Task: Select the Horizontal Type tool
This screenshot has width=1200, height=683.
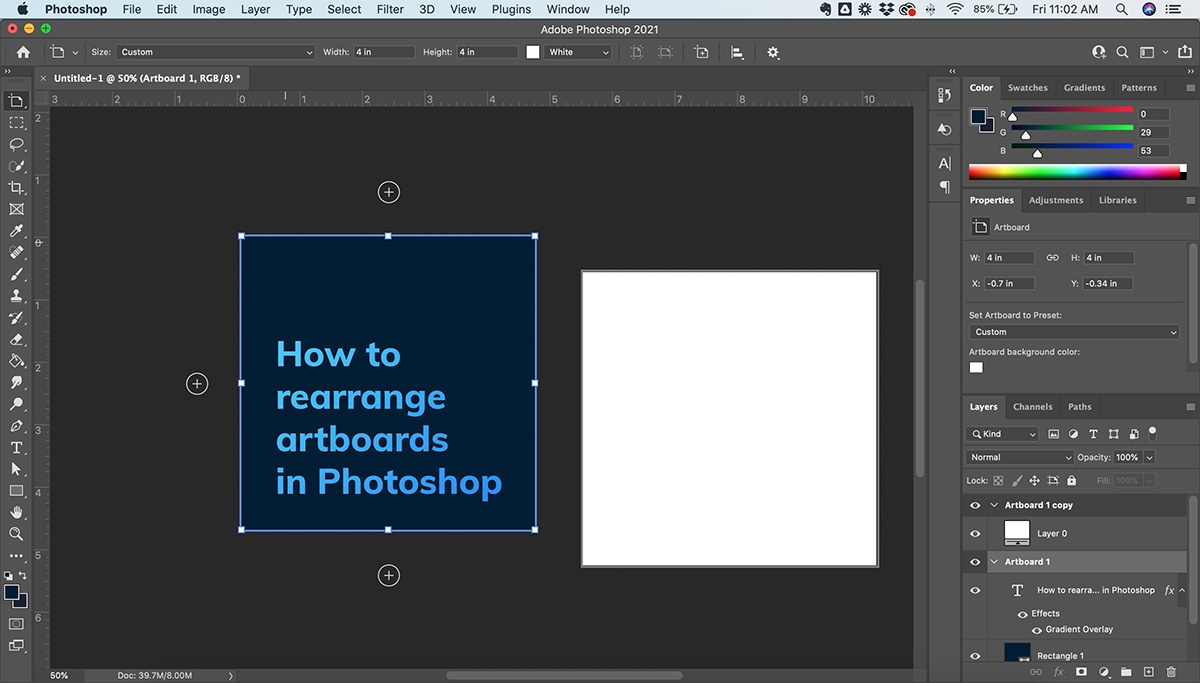Action: coord(16,449)
